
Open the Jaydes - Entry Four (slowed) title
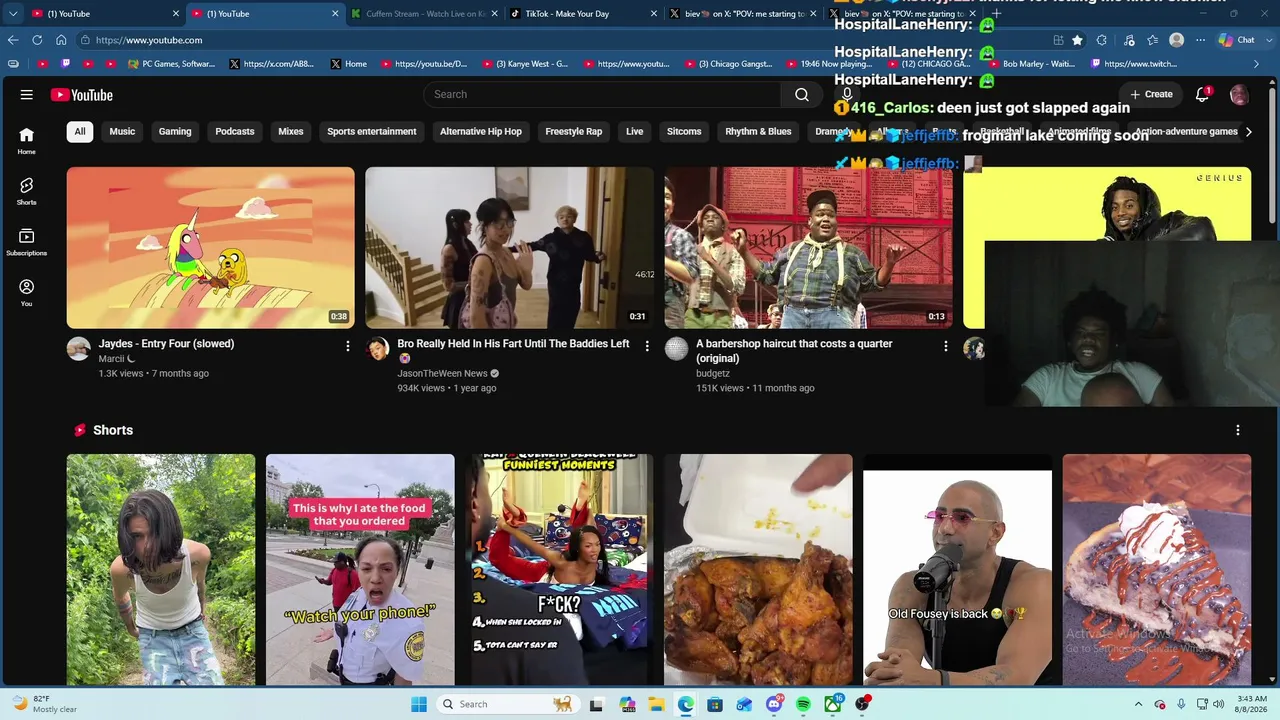(166, 344)
